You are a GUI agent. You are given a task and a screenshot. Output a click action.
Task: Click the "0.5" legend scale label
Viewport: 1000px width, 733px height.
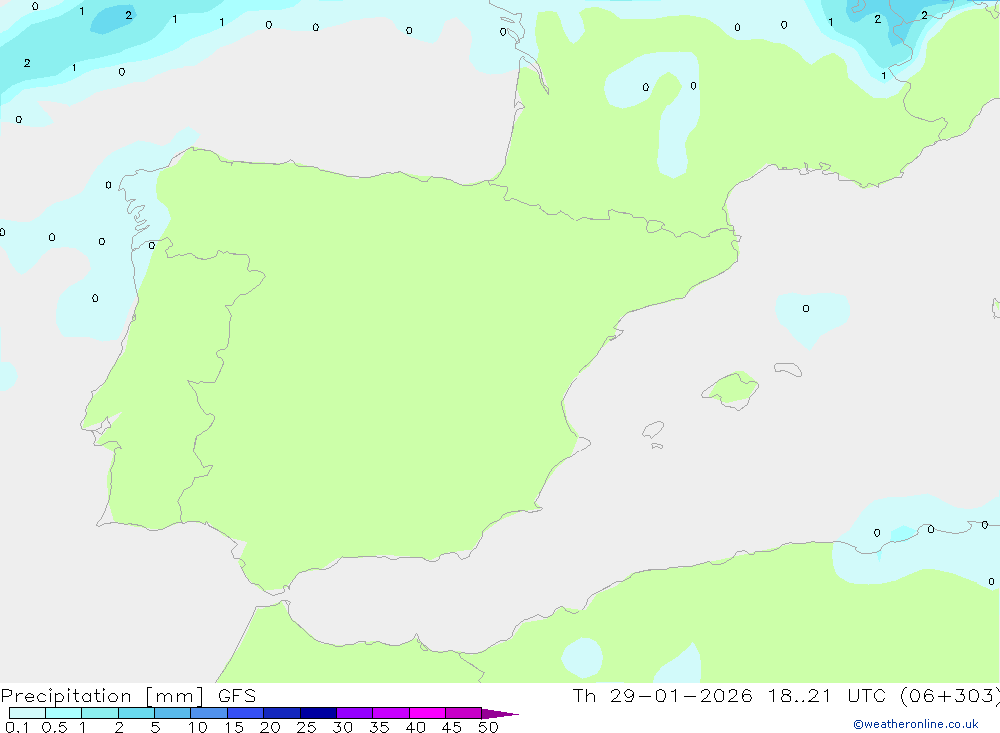pyautogui.click(x=54, y=727)
